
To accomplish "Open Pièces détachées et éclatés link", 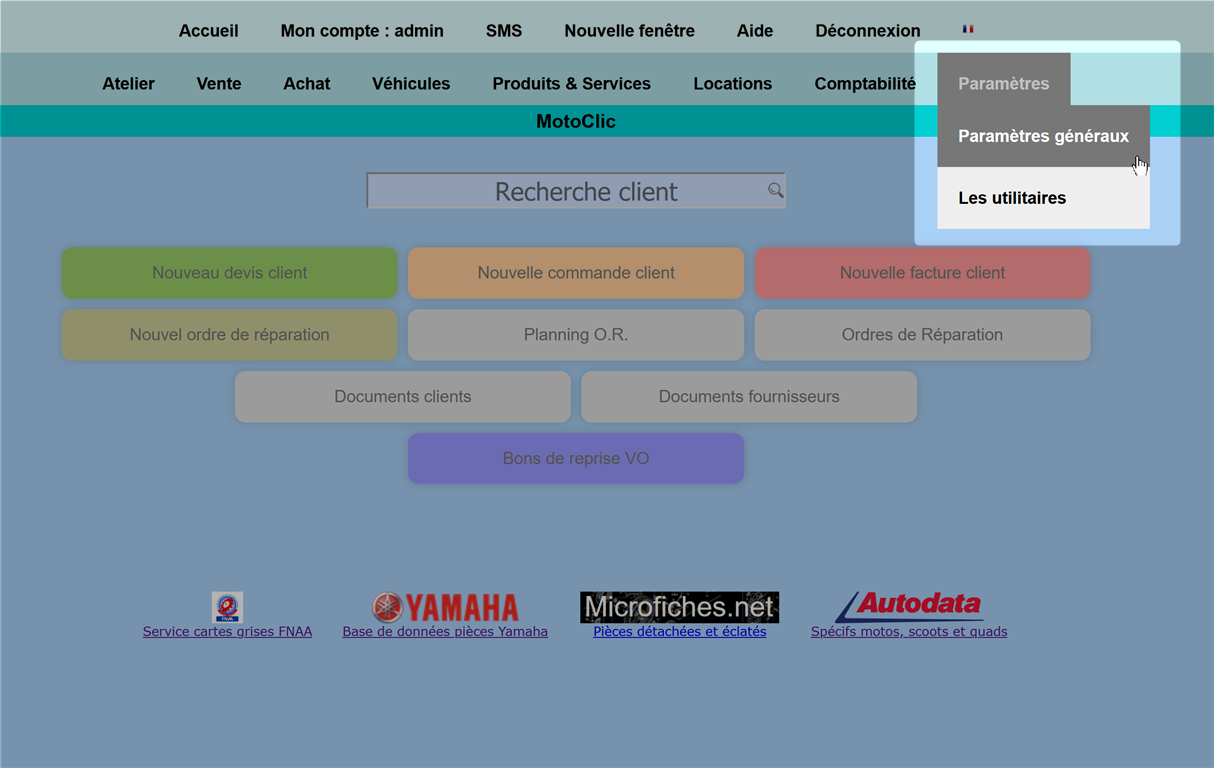I will pyautogui.click(x=679, y=632).
